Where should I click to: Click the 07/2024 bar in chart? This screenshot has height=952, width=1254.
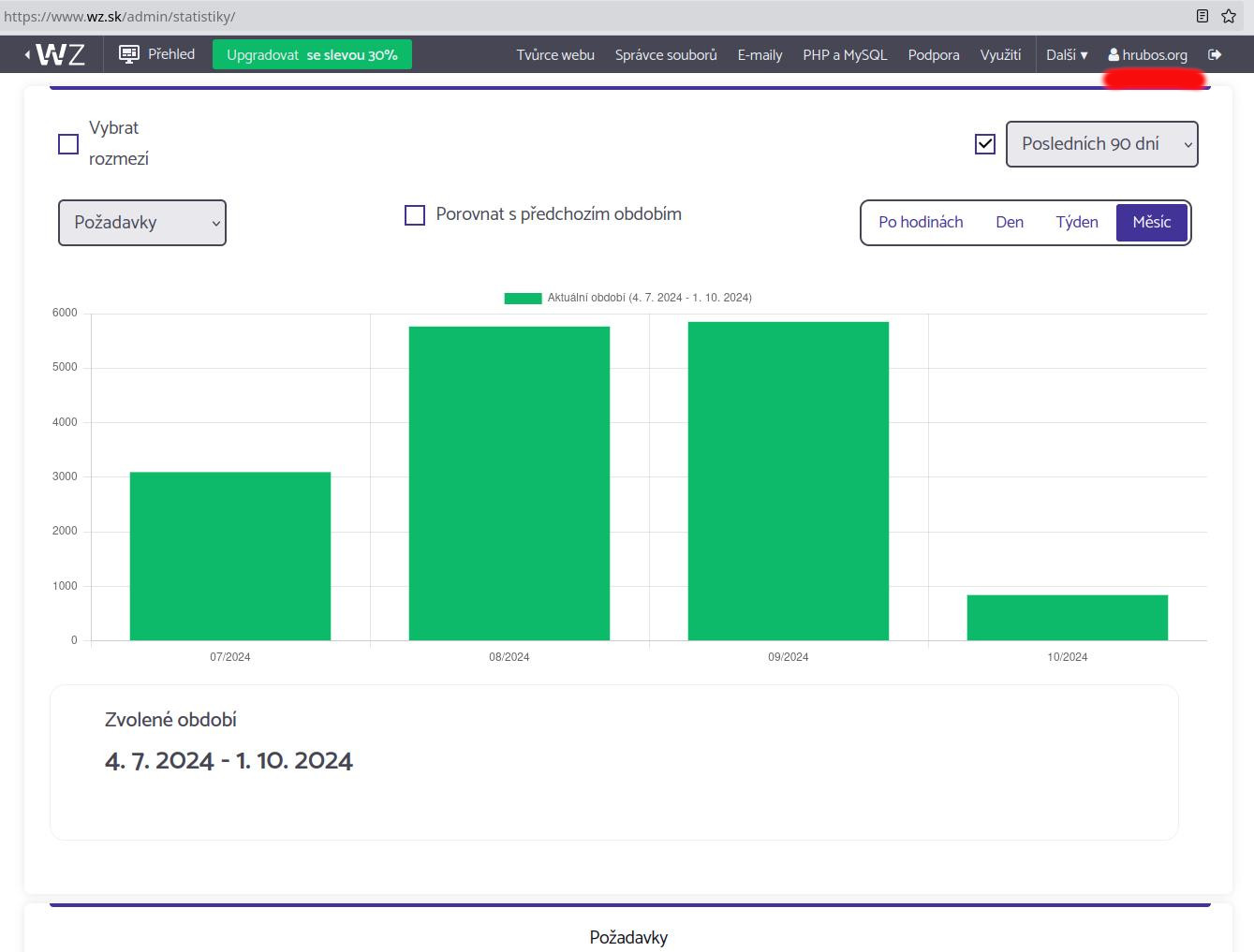(x=230, y=556)
